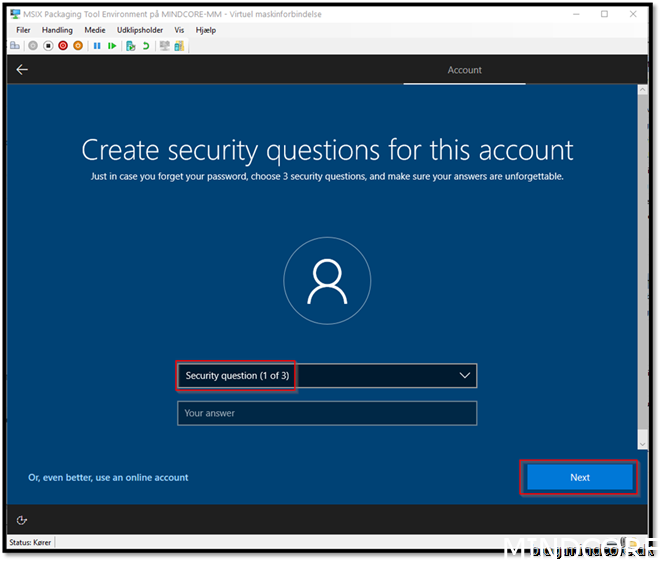
Task: Go back using the left arrow
Action: [x=22, y=70]
